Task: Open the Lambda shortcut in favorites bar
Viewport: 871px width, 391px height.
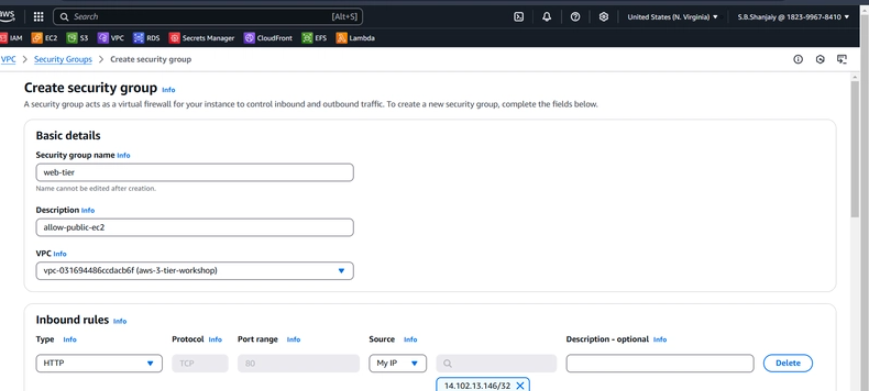Action: tap(356, 38)
